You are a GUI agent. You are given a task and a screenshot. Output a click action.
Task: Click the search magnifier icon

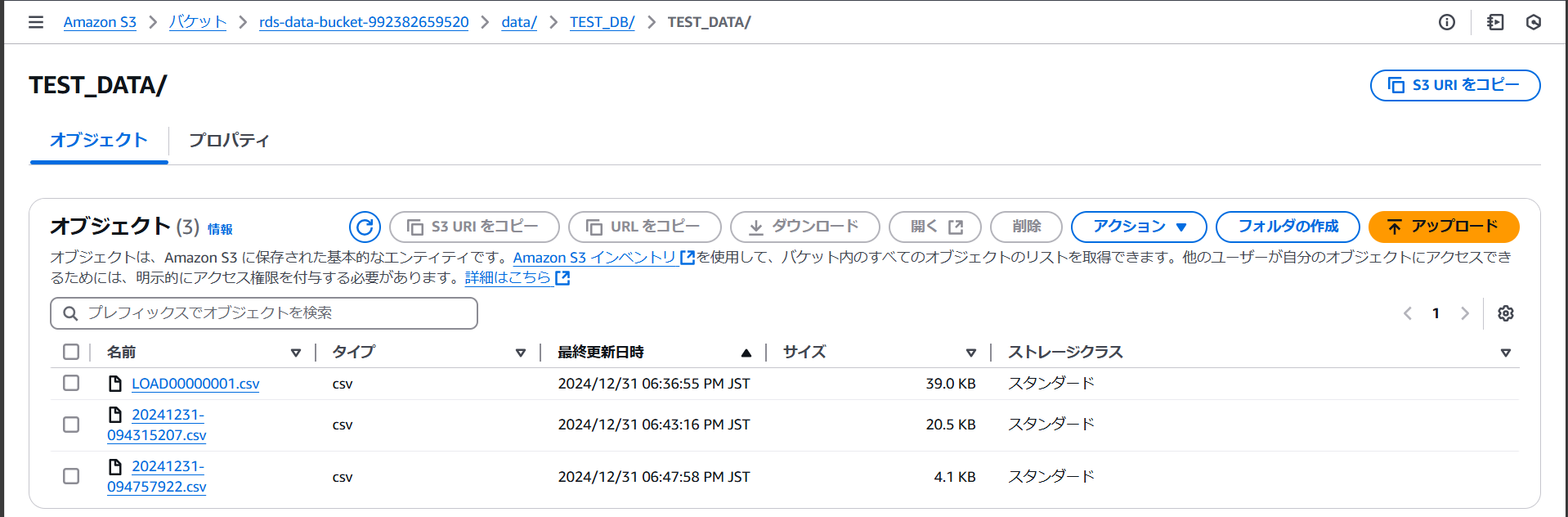click(x=70, y=313)
